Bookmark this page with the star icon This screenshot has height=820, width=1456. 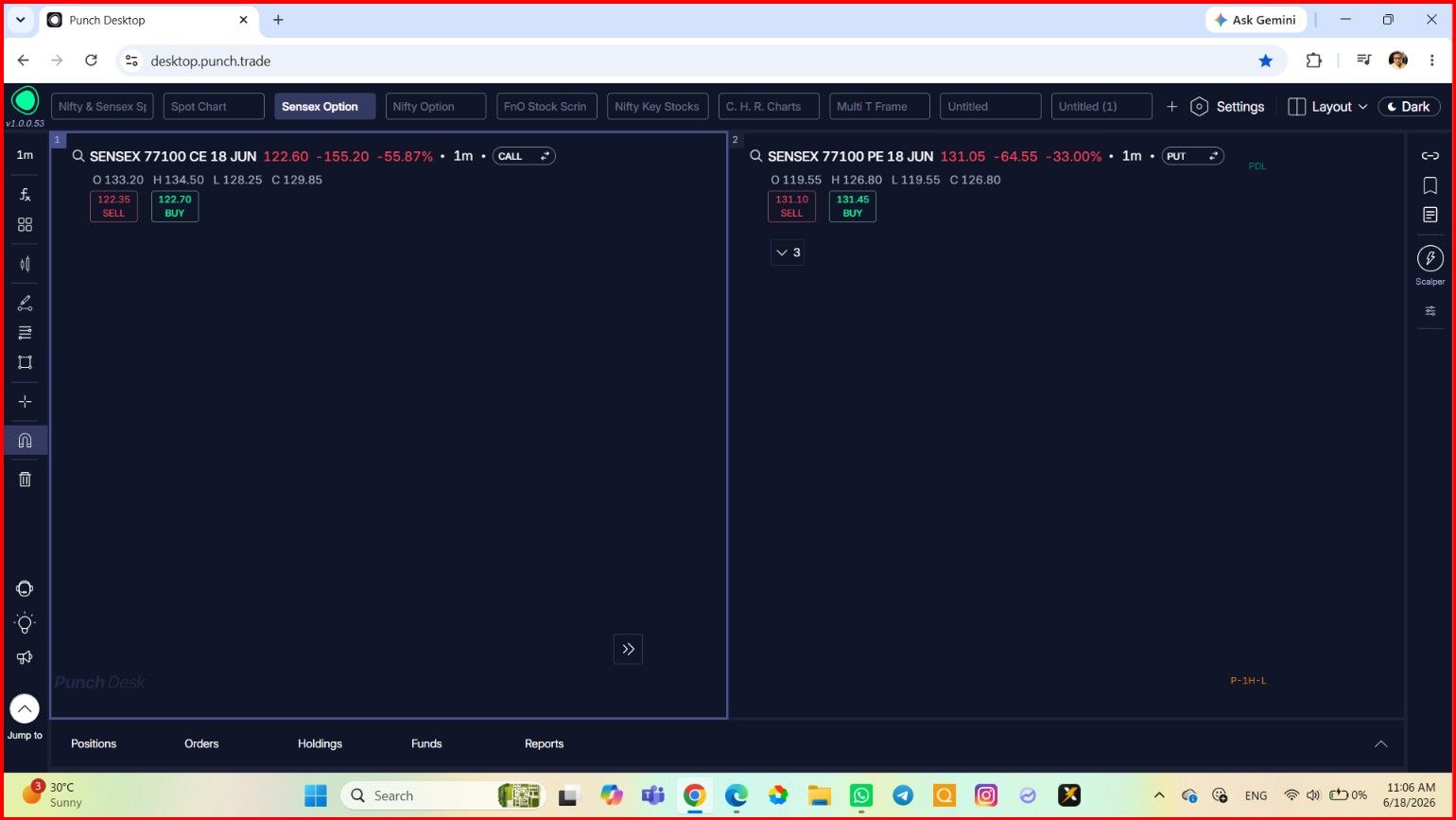pos(1266,61)
